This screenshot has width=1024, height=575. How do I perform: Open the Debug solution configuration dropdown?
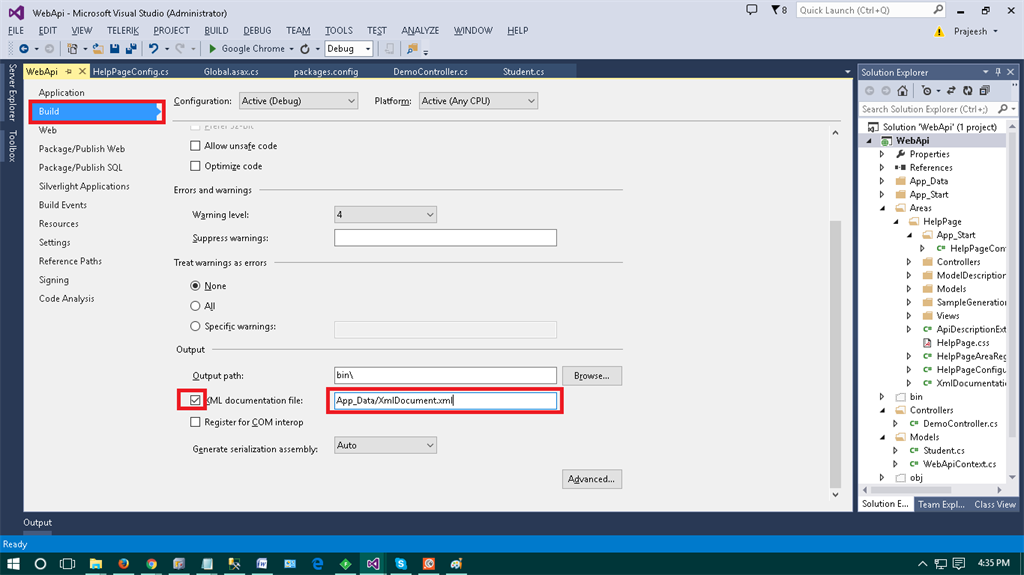pyautogui.click(x=349, y=49)
